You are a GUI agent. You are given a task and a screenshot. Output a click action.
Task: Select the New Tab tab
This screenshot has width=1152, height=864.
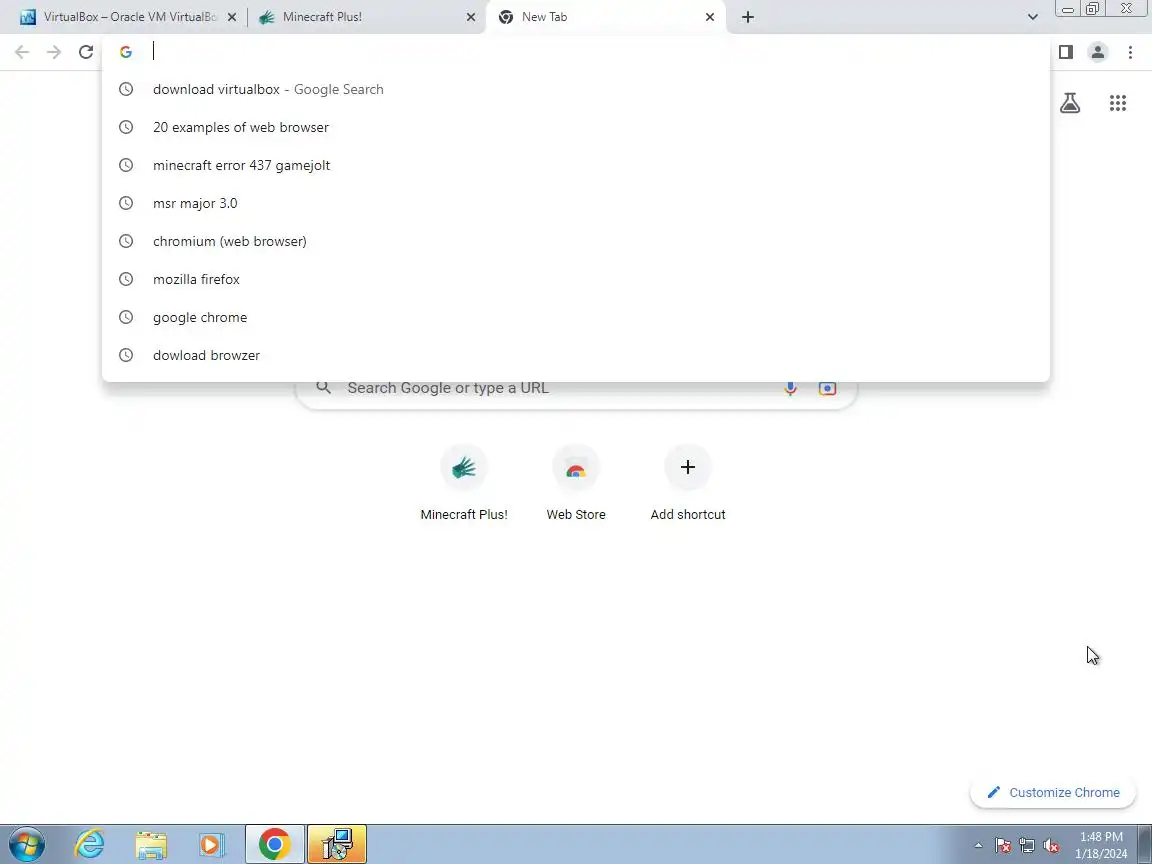click(605, 17)
